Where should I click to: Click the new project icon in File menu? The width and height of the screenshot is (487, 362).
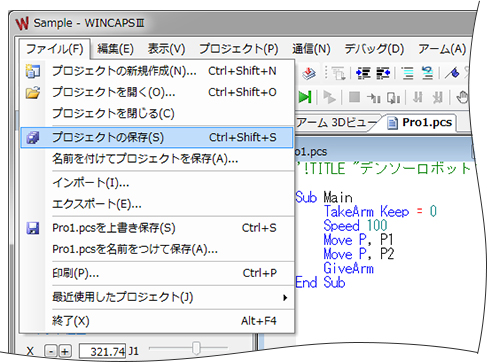coord(33,71)
